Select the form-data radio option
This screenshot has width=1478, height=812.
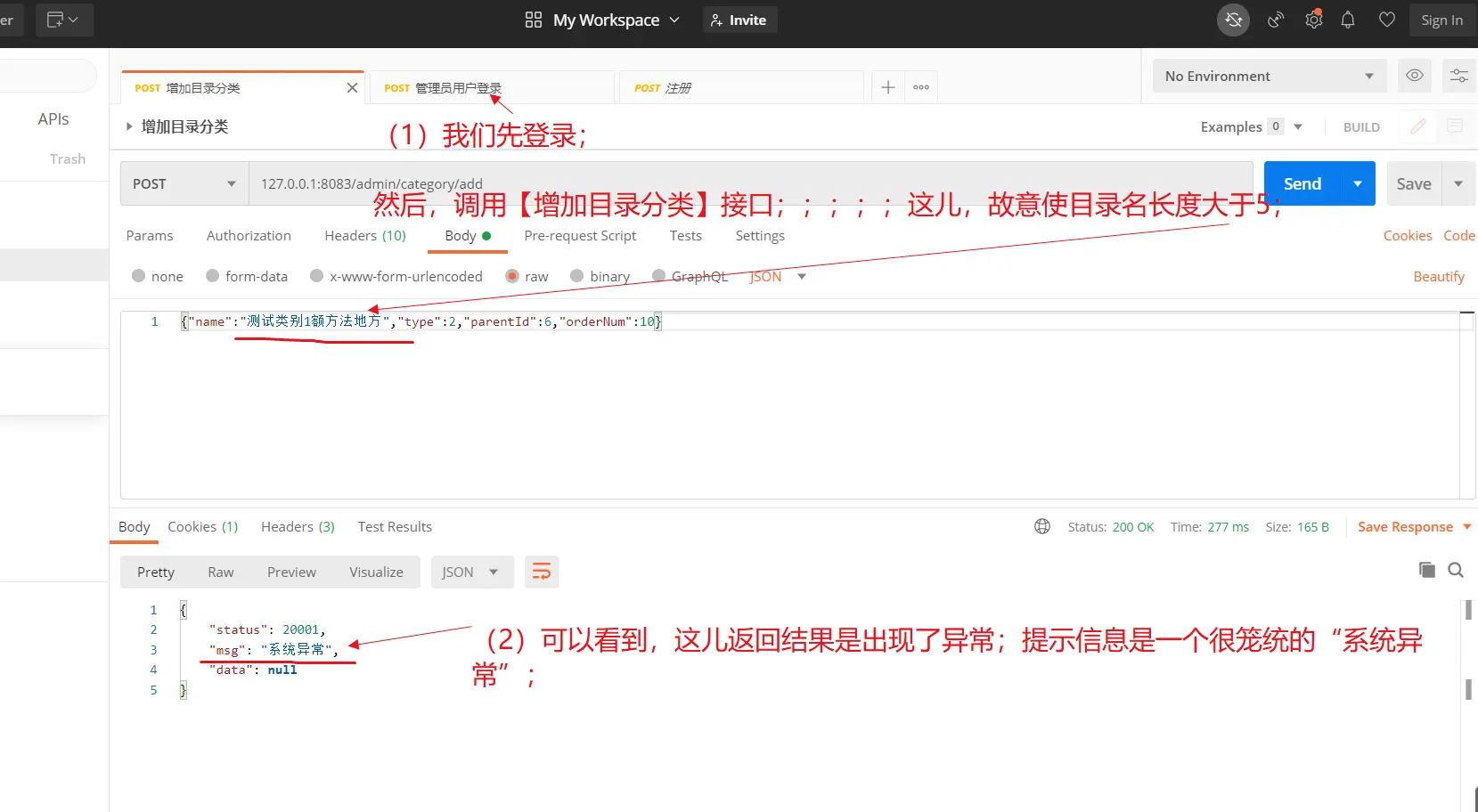[x=213, y=276]
